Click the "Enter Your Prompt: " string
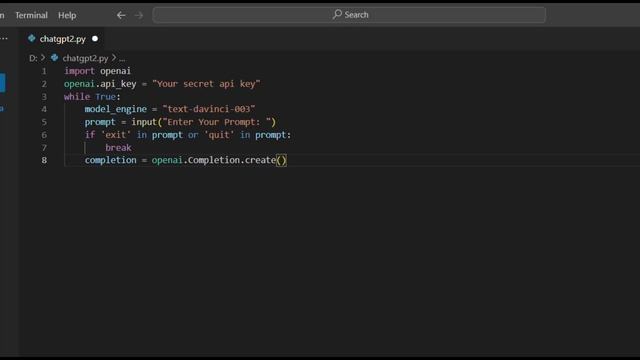 pyautogui.click(x=216, y=122)
